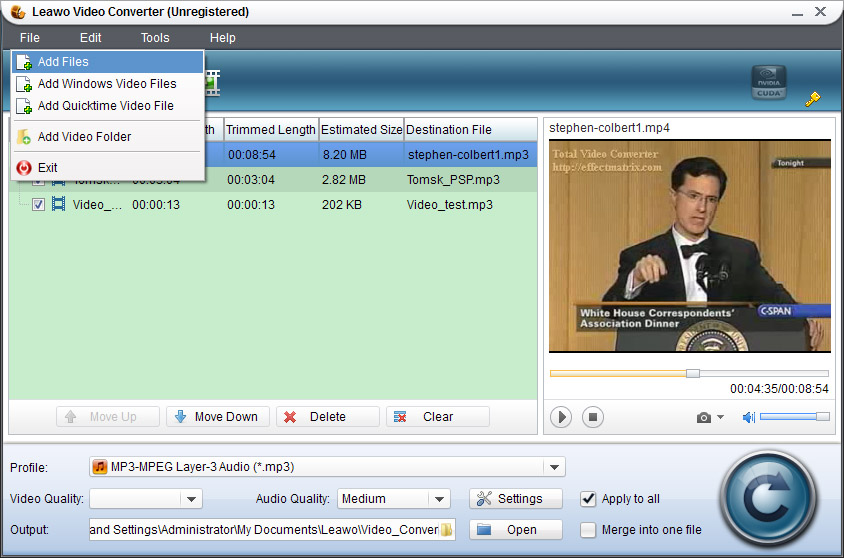Select the Video_test.mp3 destination cell
Screen dimensions: 844x558
(x=449, y=204)
